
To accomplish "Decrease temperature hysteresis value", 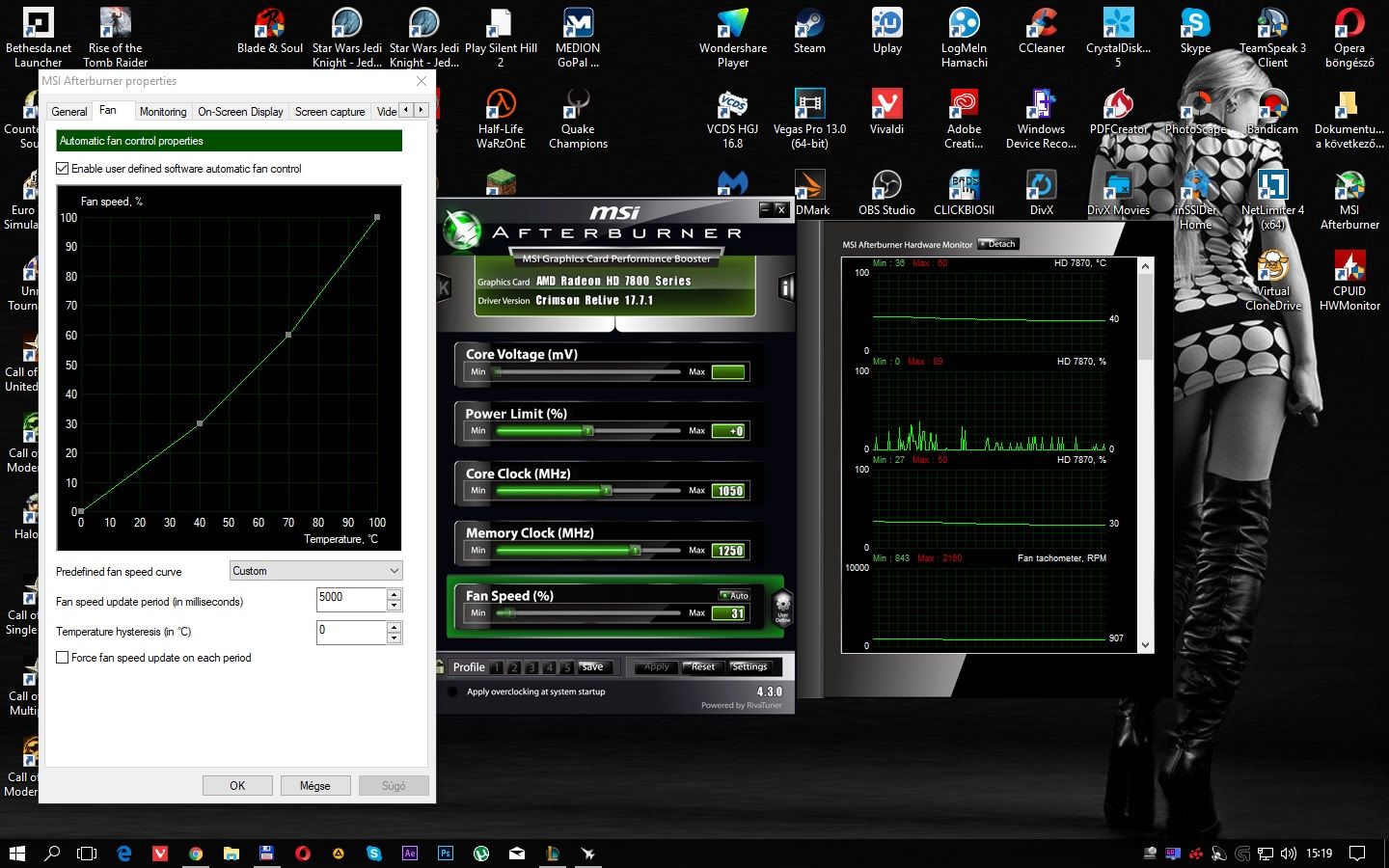I will click(x=395, y=638).
